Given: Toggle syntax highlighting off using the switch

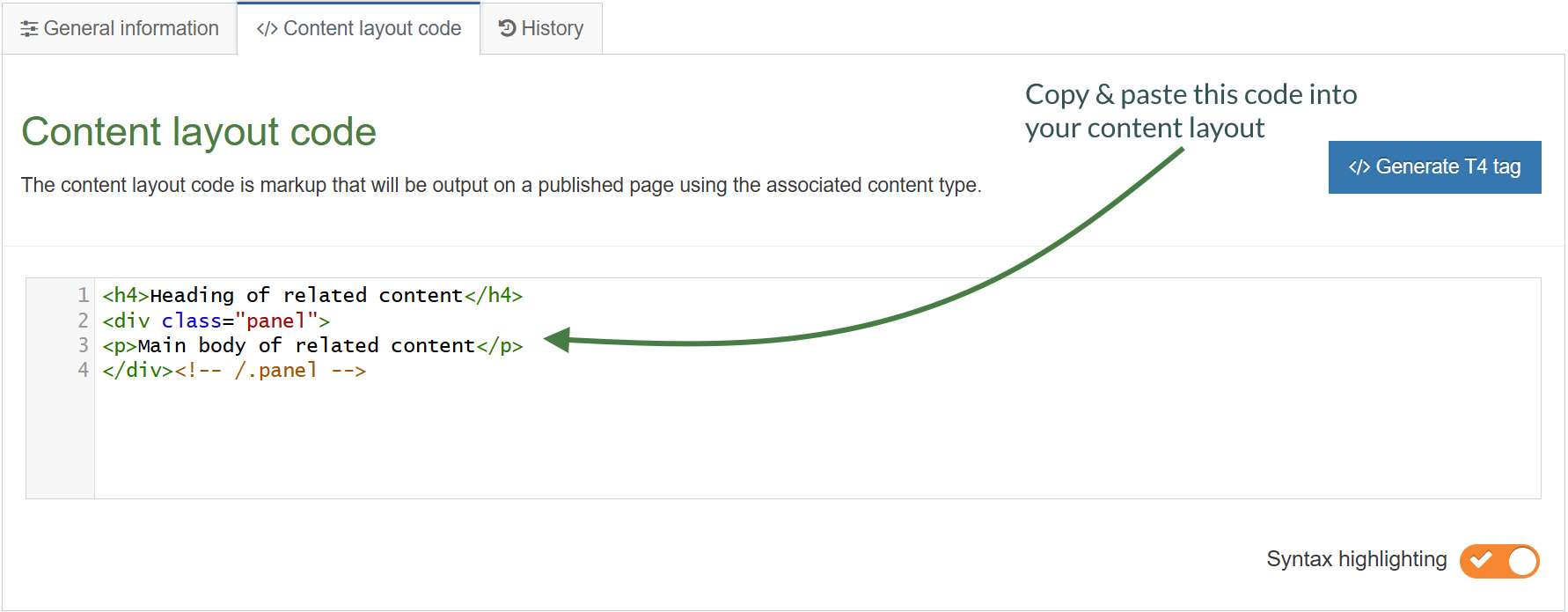Looking at the screenshot, I should click(x=1498, y=561).
